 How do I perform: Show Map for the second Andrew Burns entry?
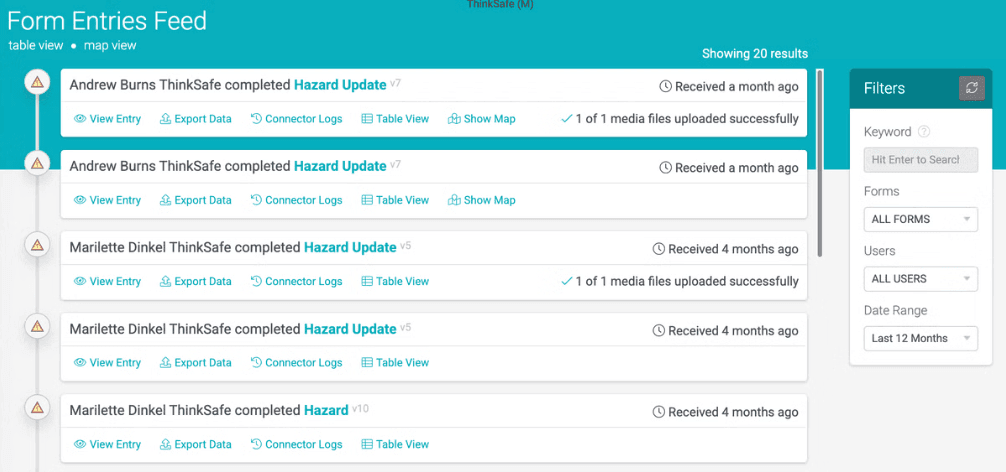coord(482,200)
